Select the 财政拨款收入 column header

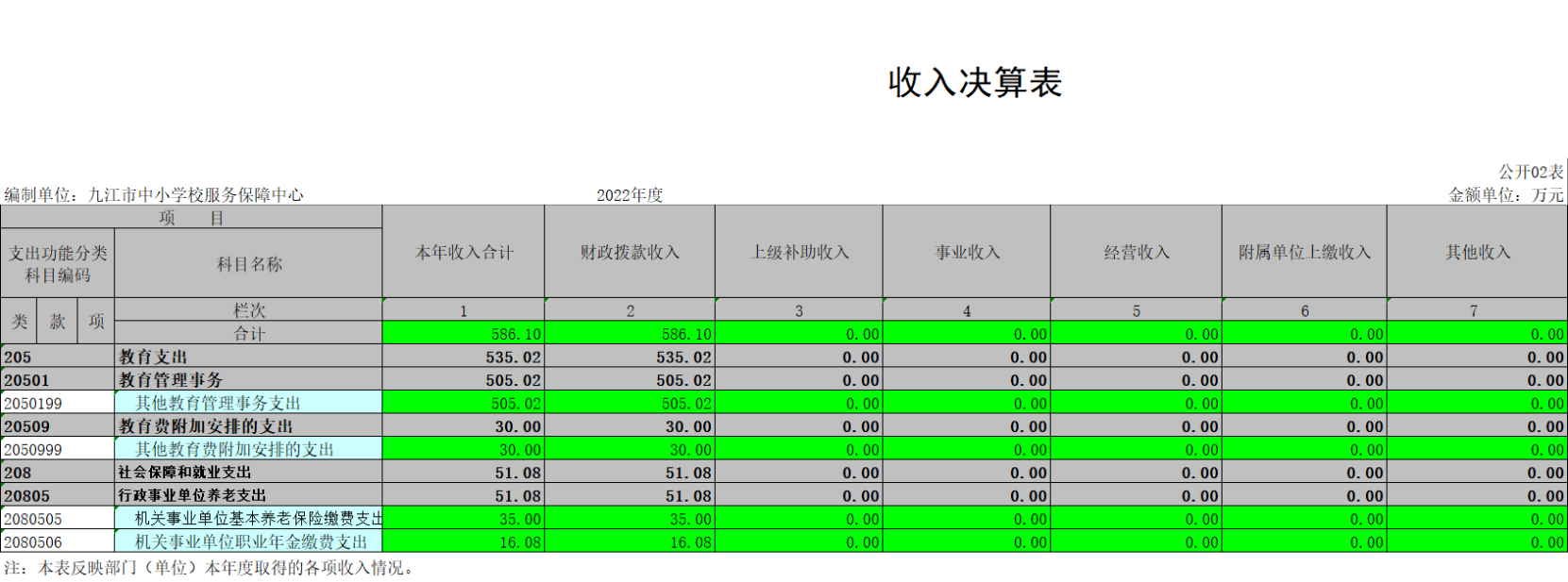point(630,253)
